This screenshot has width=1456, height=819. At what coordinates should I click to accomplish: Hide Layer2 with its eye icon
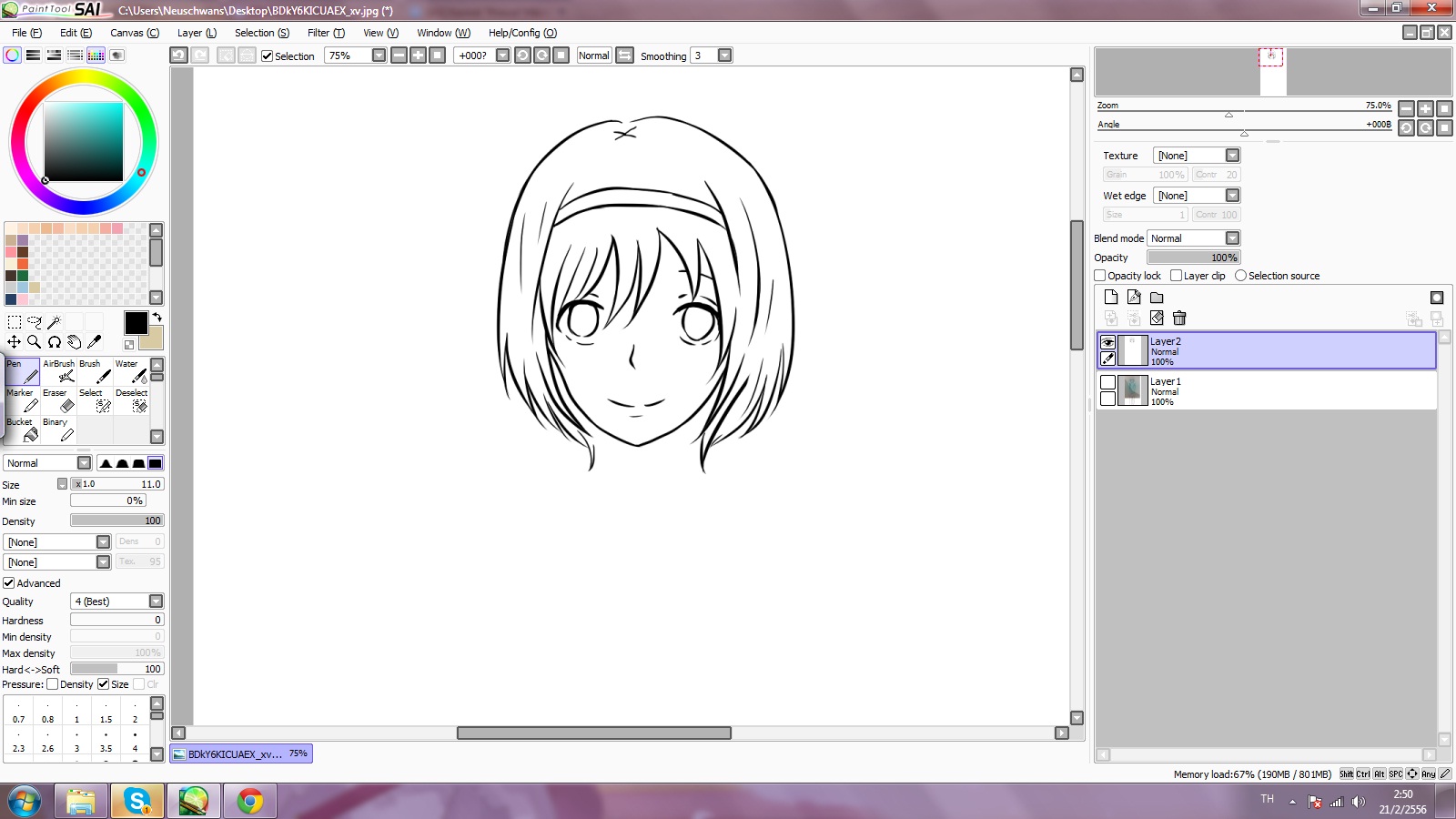1107,342
